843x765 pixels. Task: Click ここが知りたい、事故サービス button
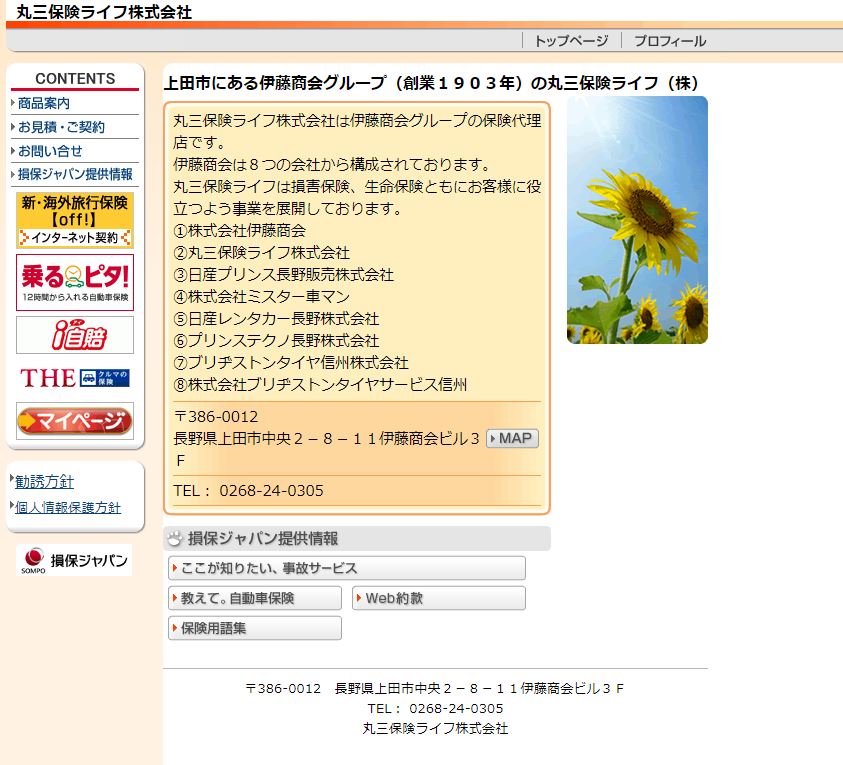pos(346,568)
